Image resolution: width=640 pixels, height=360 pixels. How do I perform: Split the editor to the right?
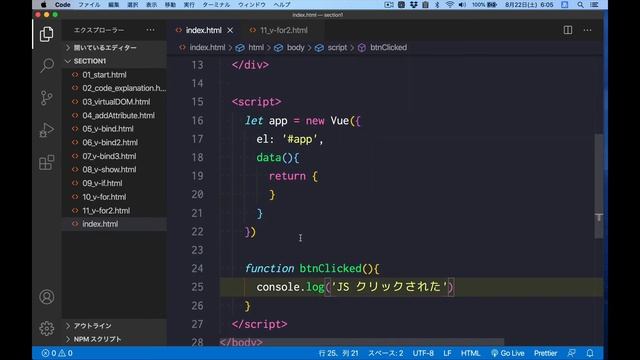tap(568, 30)
